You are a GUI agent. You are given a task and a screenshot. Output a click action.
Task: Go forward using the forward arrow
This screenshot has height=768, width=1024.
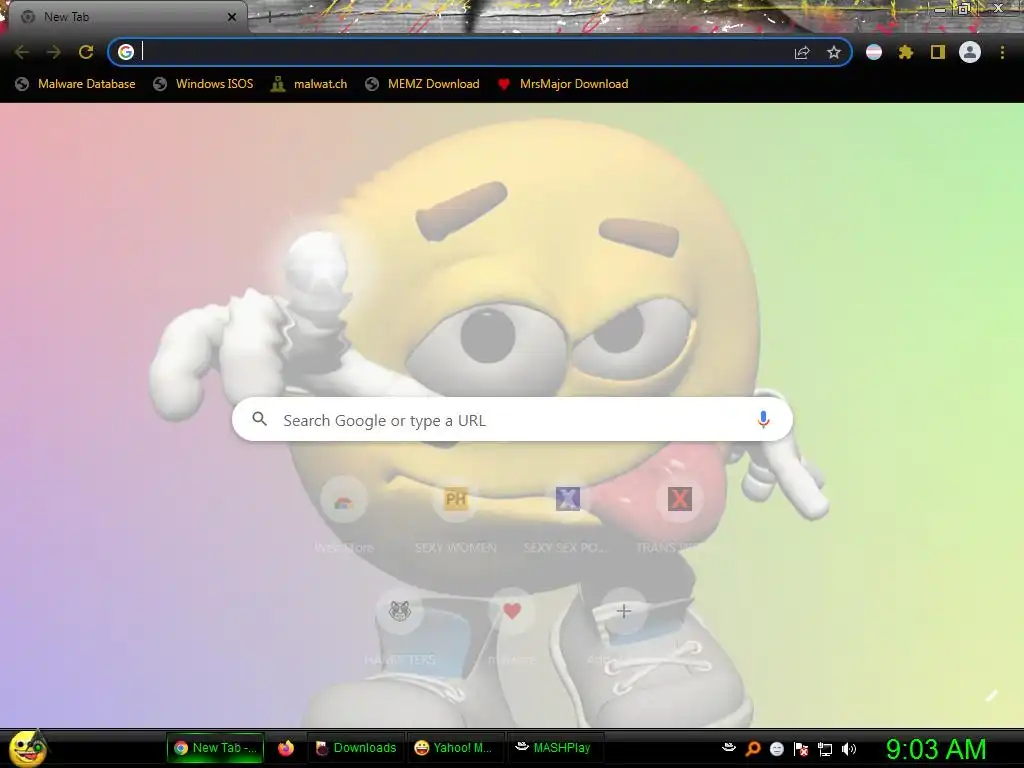click(54, 52)
